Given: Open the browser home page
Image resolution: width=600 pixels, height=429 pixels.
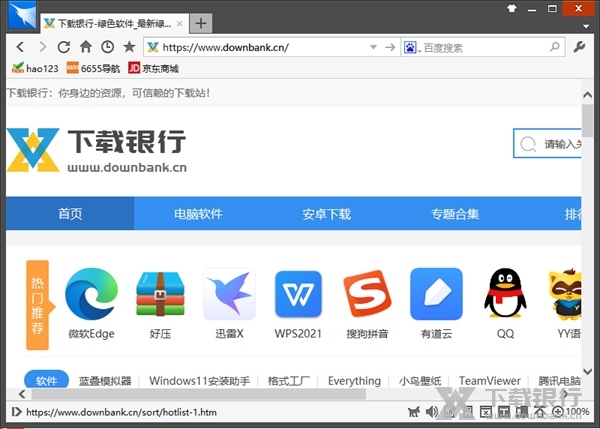Looking at the screenshot, I should (x=86, y=47).
